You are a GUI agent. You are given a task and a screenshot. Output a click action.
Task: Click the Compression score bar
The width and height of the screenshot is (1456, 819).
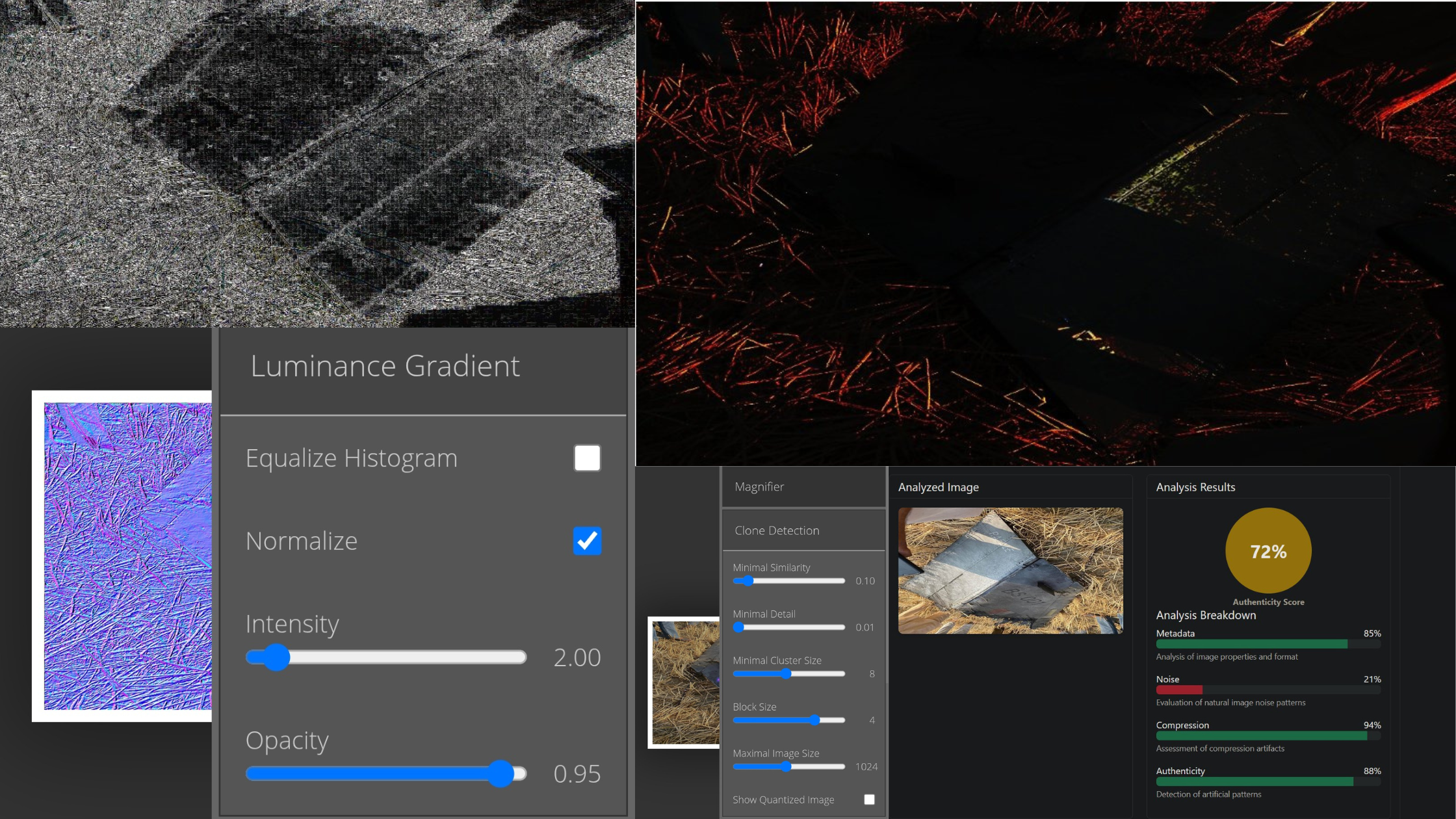pos(1261,736)
